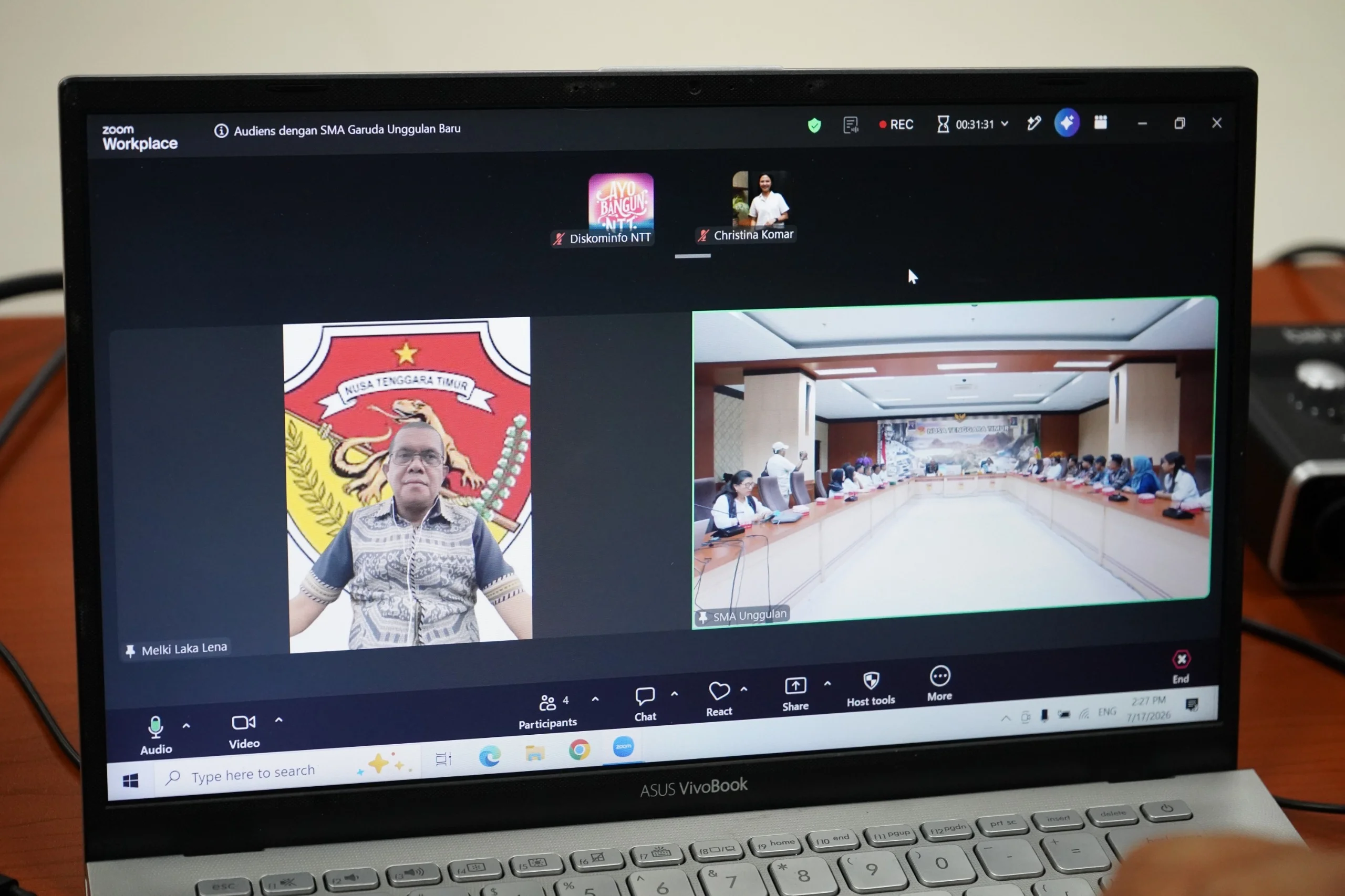
Task: Open the notification center icon in the tray
Action: (1191, 705)
